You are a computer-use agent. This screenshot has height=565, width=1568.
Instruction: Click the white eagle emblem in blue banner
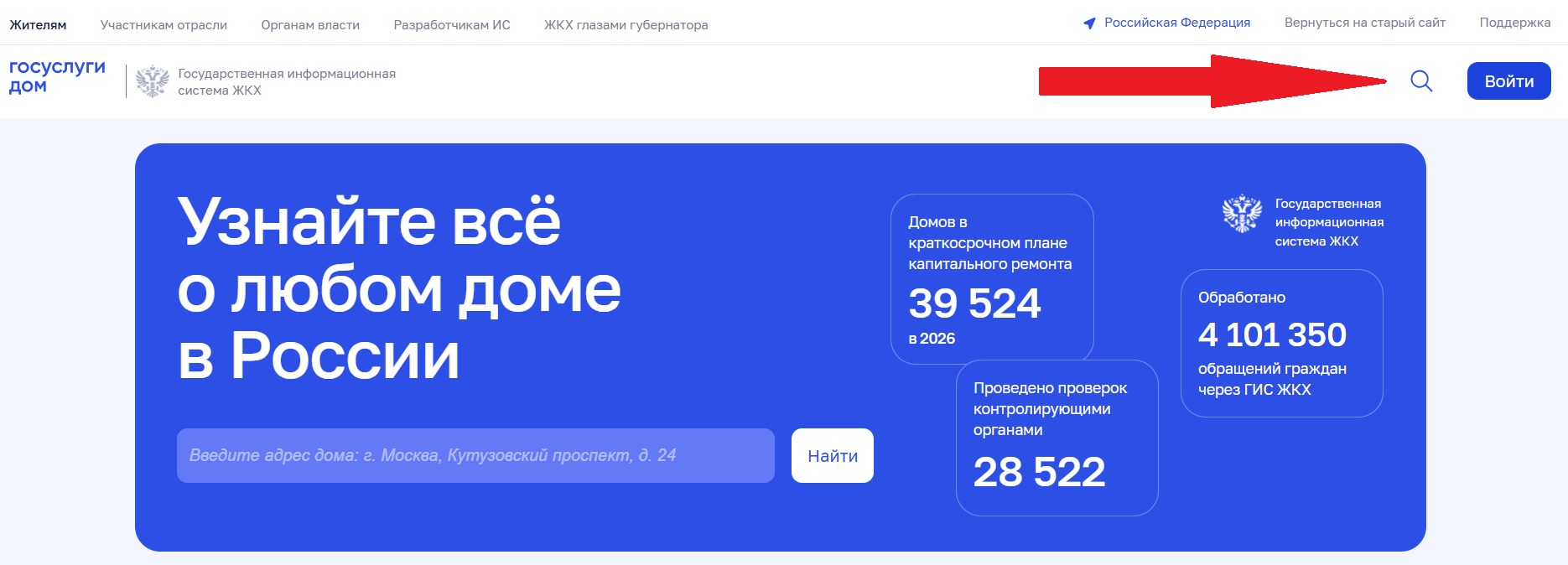1242,213
